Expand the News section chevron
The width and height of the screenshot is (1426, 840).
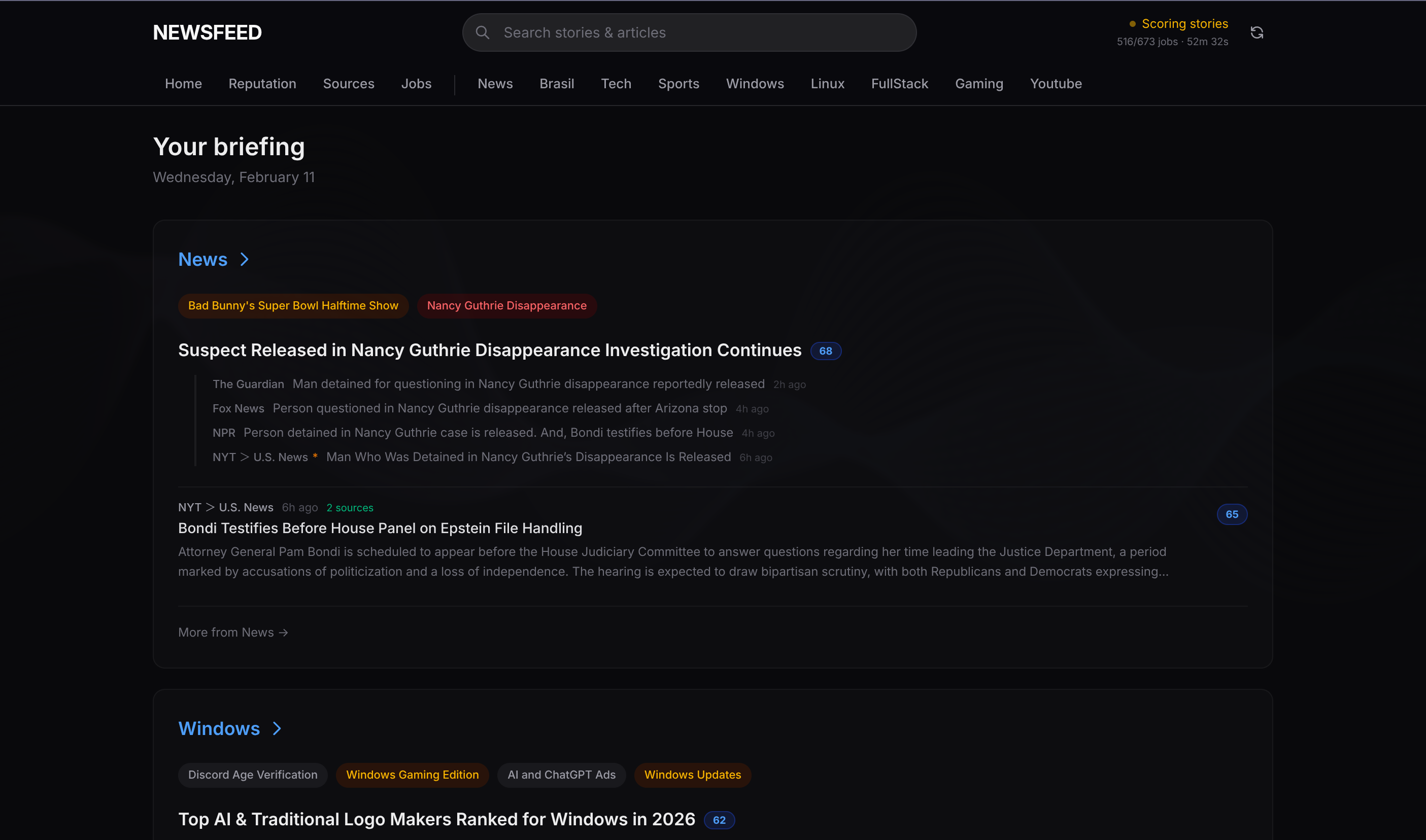point(244,259)
